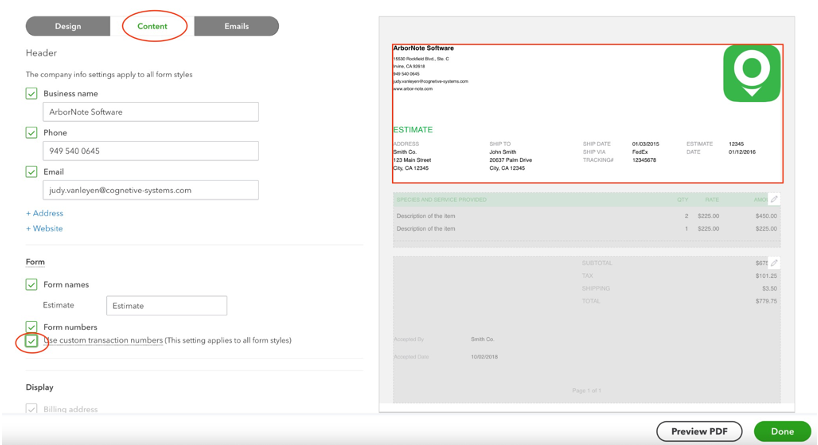Click the Estimate form name field
The width and height of the screenshot is (818, 445).
point(166,306)
